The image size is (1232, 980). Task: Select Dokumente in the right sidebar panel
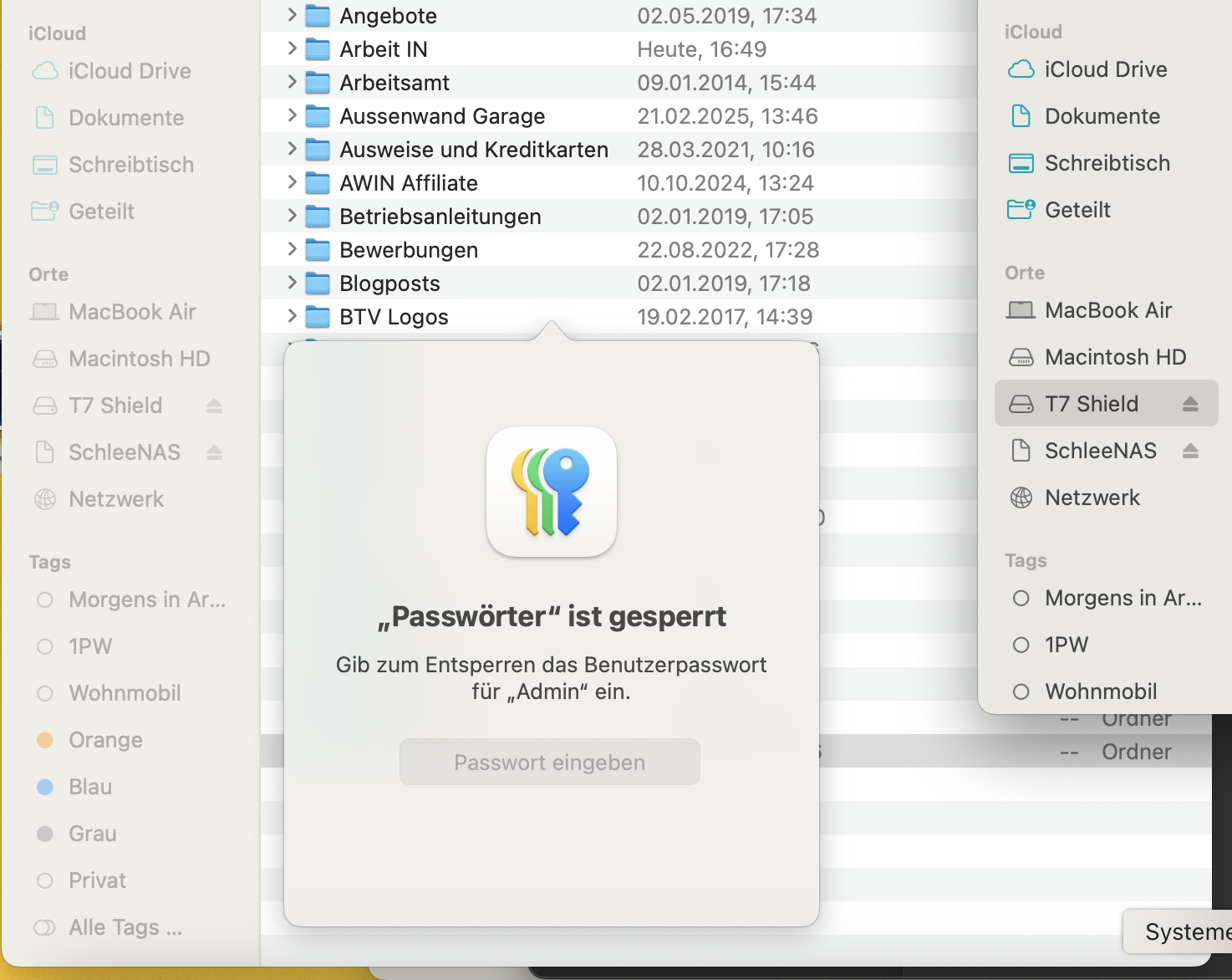[1084, 116]
